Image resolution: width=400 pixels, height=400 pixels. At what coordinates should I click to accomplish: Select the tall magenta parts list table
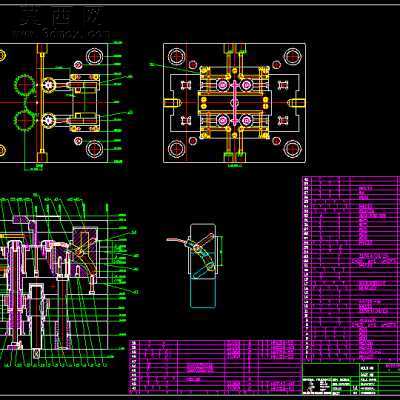(351, 268)
